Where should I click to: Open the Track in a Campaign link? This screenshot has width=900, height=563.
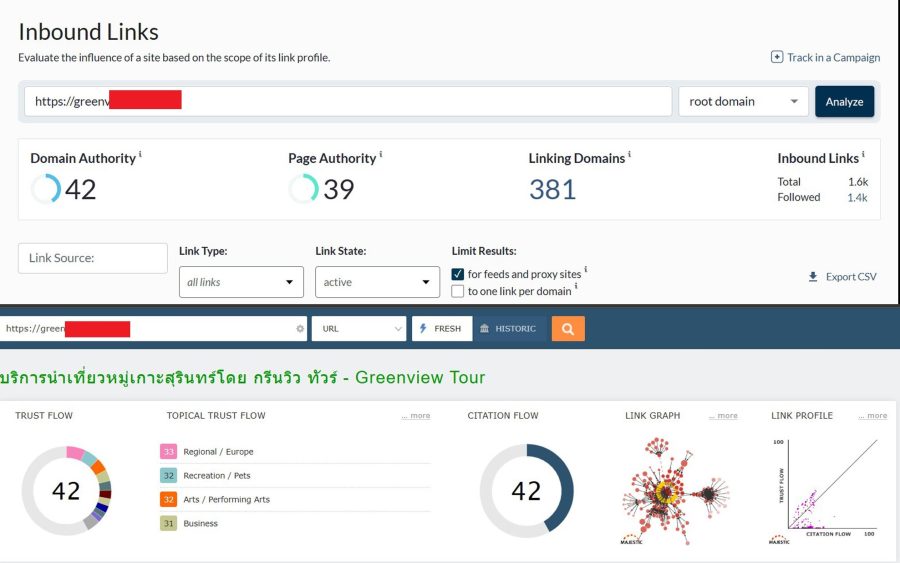(x=833, y=57)
